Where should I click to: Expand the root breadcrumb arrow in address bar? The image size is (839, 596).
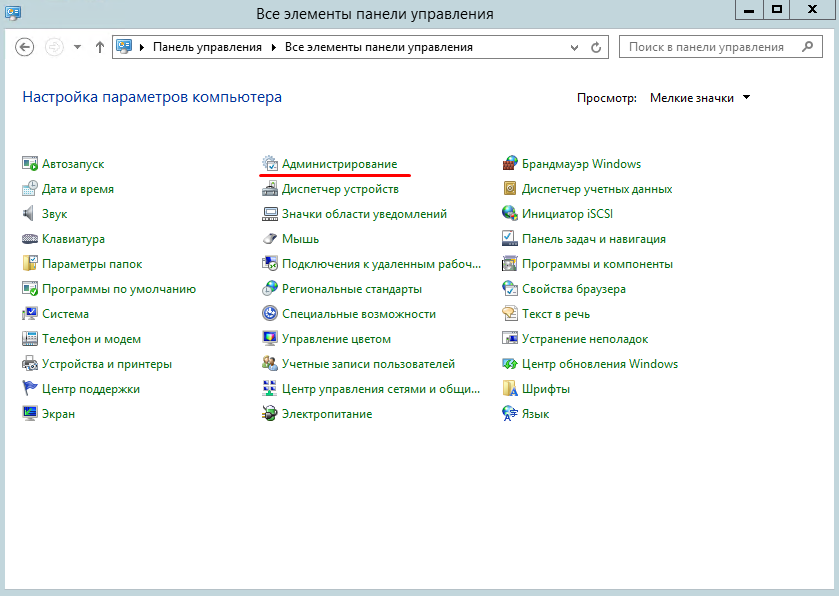pyautogui.click(x=142, y=47)
